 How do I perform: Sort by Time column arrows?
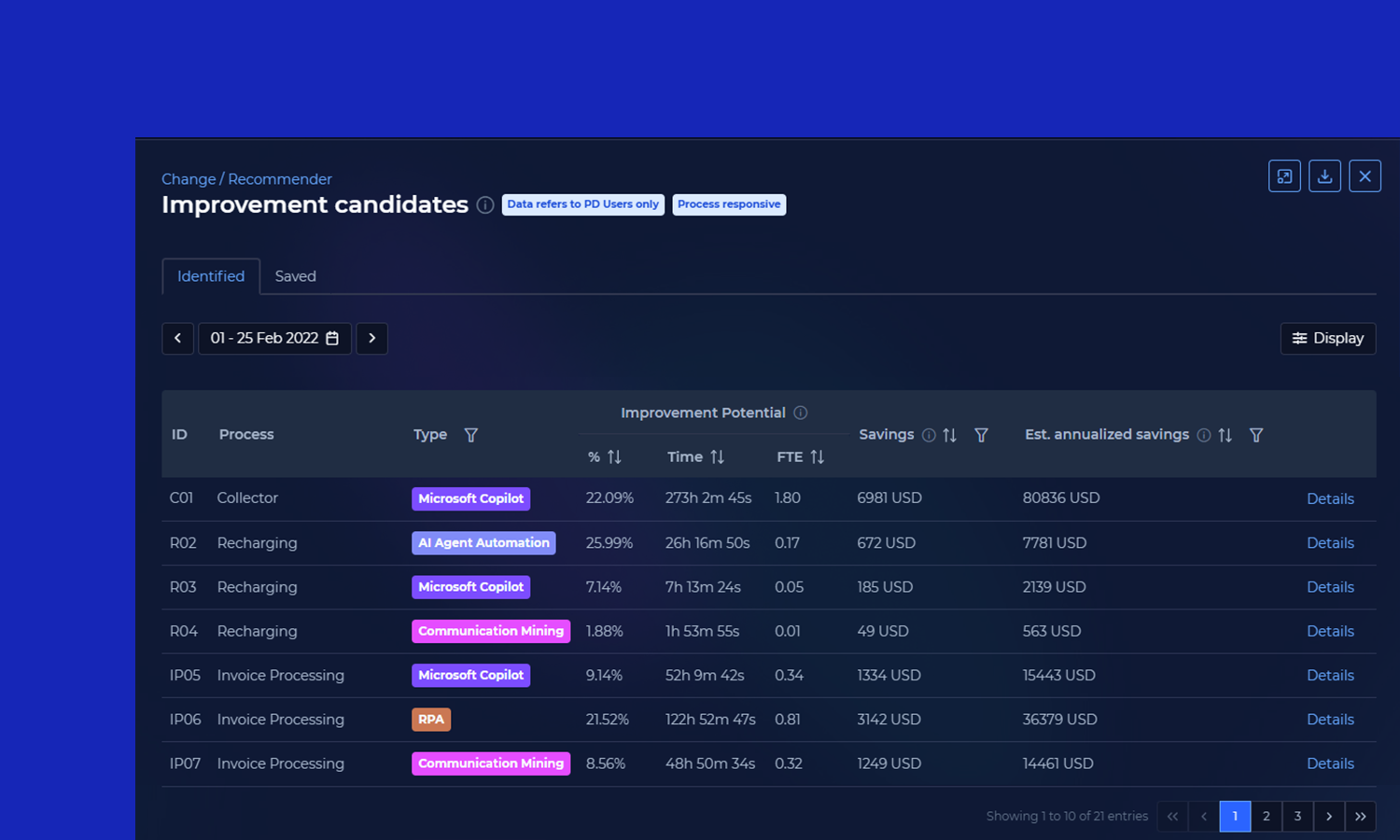coord(717,456)
